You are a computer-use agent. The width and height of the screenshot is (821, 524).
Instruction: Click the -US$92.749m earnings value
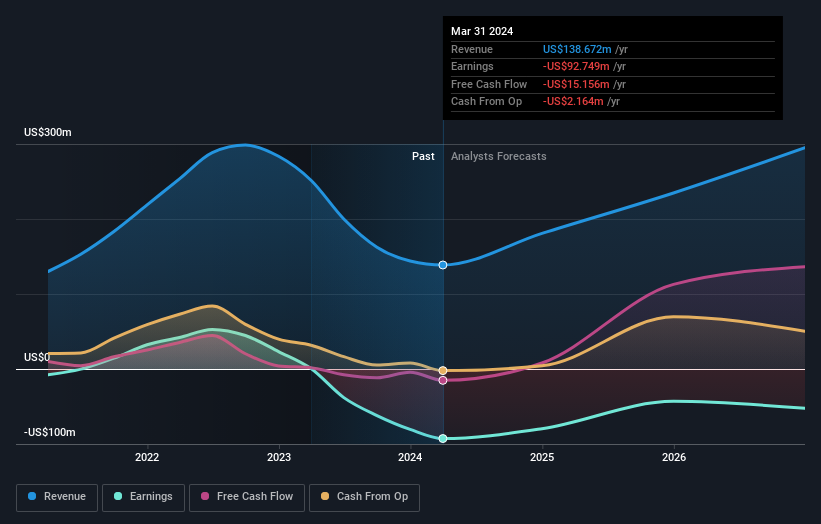coord(576,66)
